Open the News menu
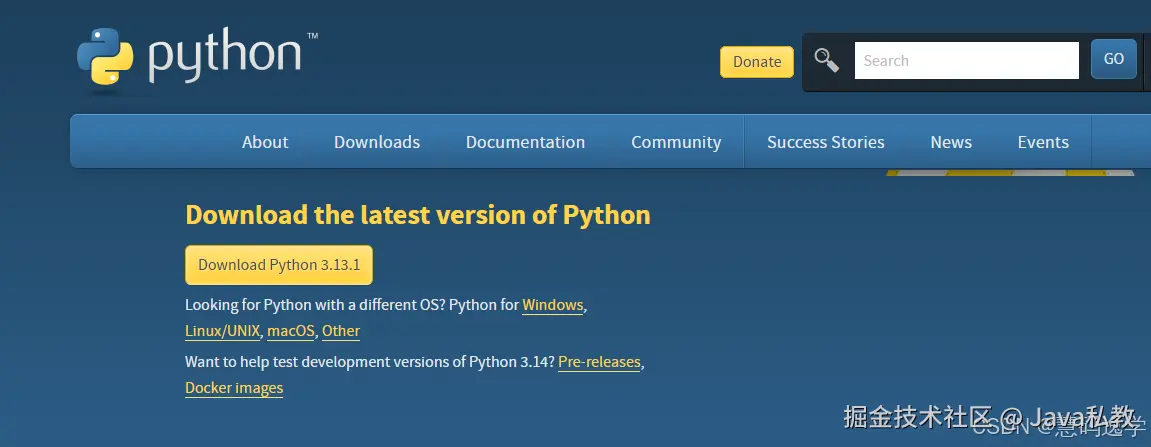This screenshot has width=1151, height=447. [x=951, y=142]
